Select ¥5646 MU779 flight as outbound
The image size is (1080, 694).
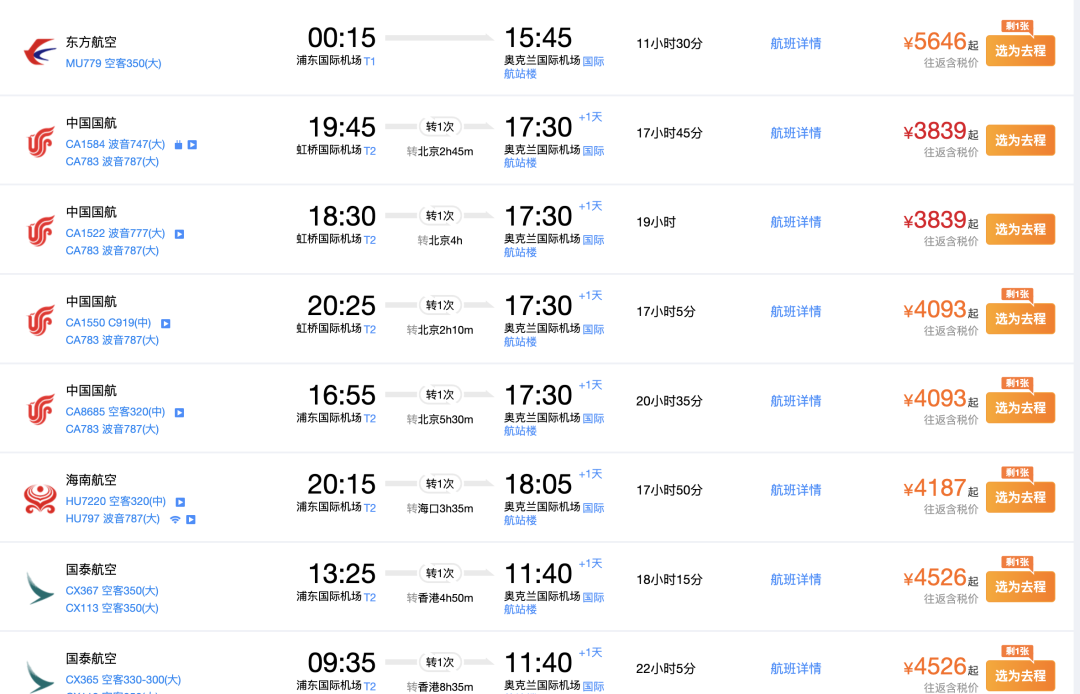point(1020,51)
